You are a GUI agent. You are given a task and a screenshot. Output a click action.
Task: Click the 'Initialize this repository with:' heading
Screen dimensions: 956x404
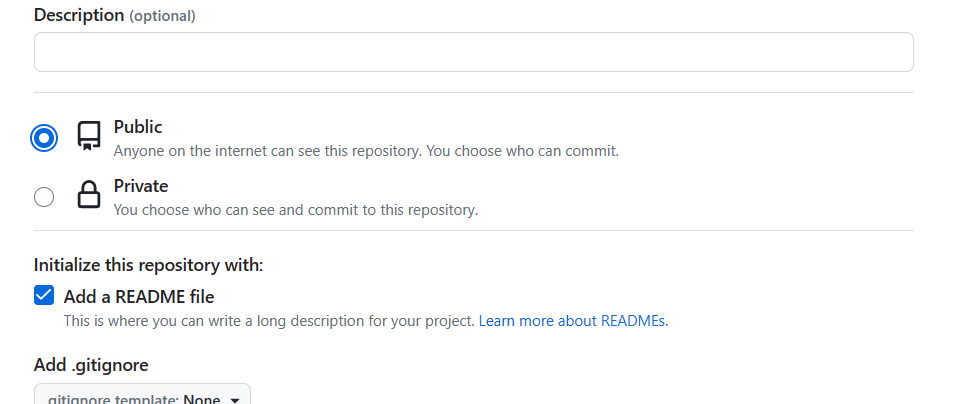(x=149, y=265)
